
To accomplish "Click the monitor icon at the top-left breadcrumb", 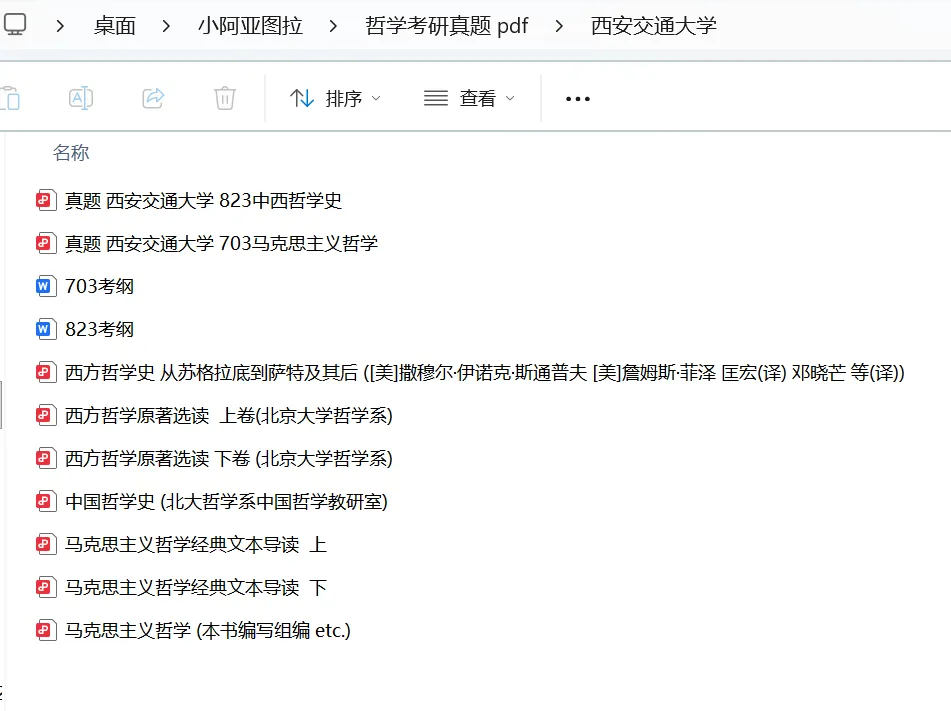I will tap(15, 25).
